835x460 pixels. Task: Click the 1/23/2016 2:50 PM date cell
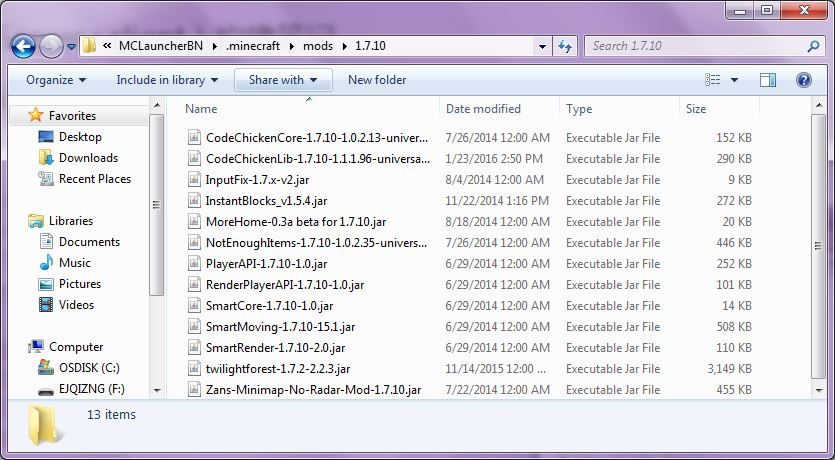494,159
